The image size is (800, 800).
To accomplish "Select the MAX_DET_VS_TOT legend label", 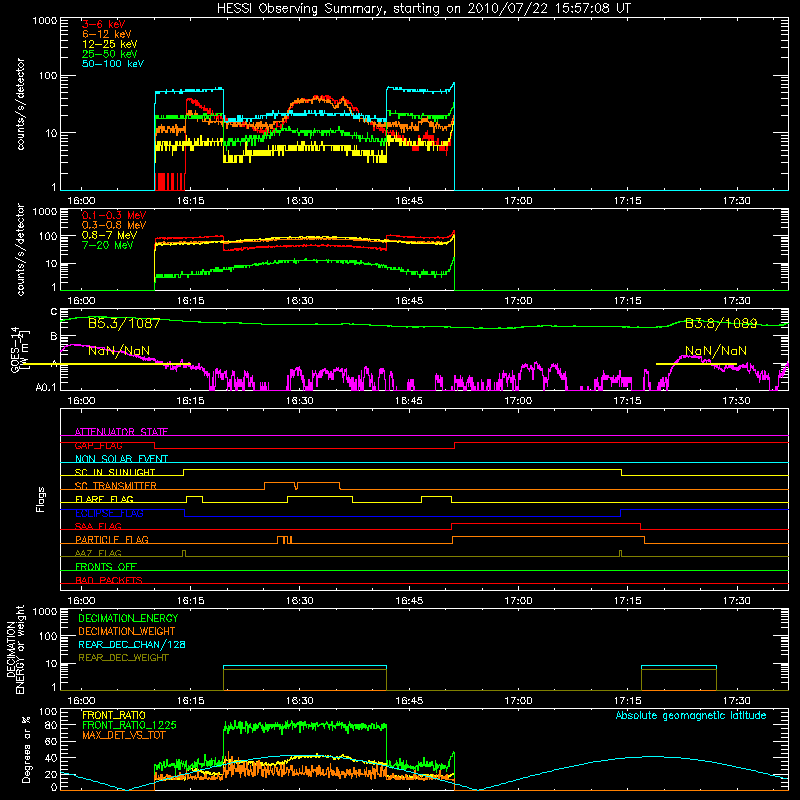I will tap(123, 735).
